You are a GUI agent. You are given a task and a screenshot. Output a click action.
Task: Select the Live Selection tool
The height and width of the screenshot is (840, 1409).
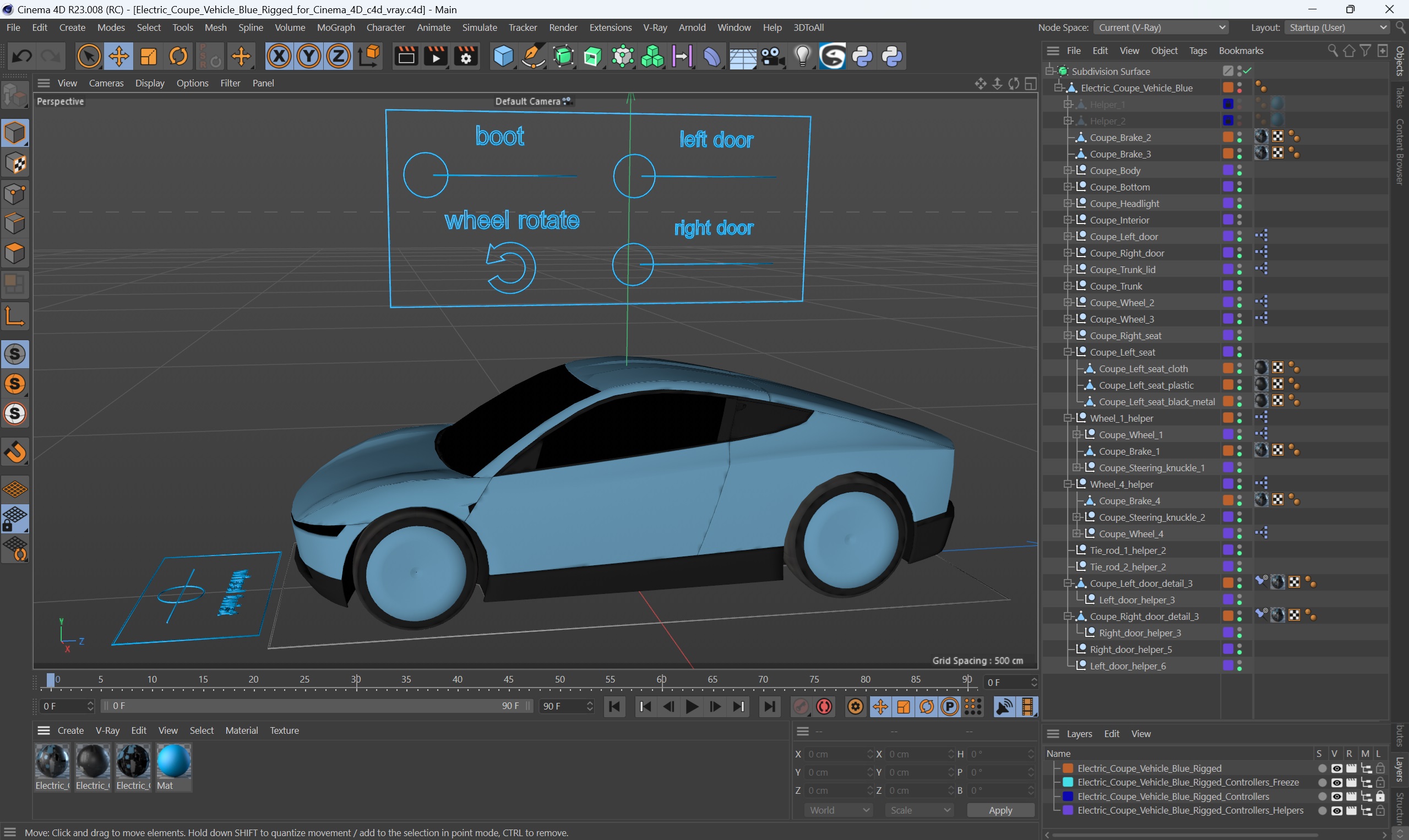(x=89, y=56)
